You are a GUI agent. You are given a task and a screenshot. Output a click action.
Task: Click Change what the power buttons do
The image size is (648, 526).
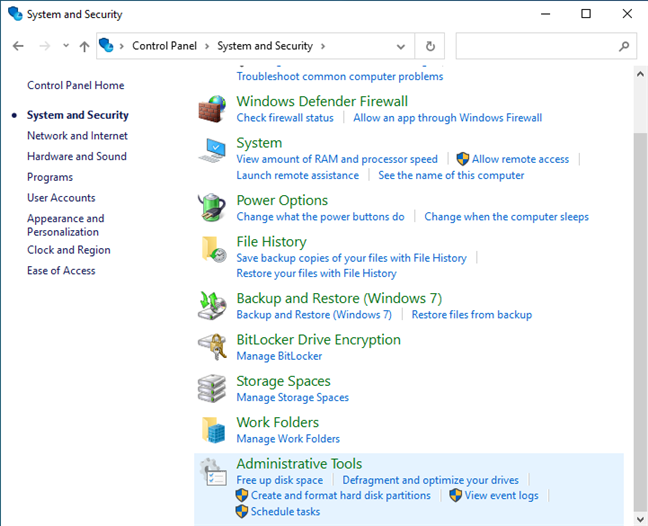(320, 217)
